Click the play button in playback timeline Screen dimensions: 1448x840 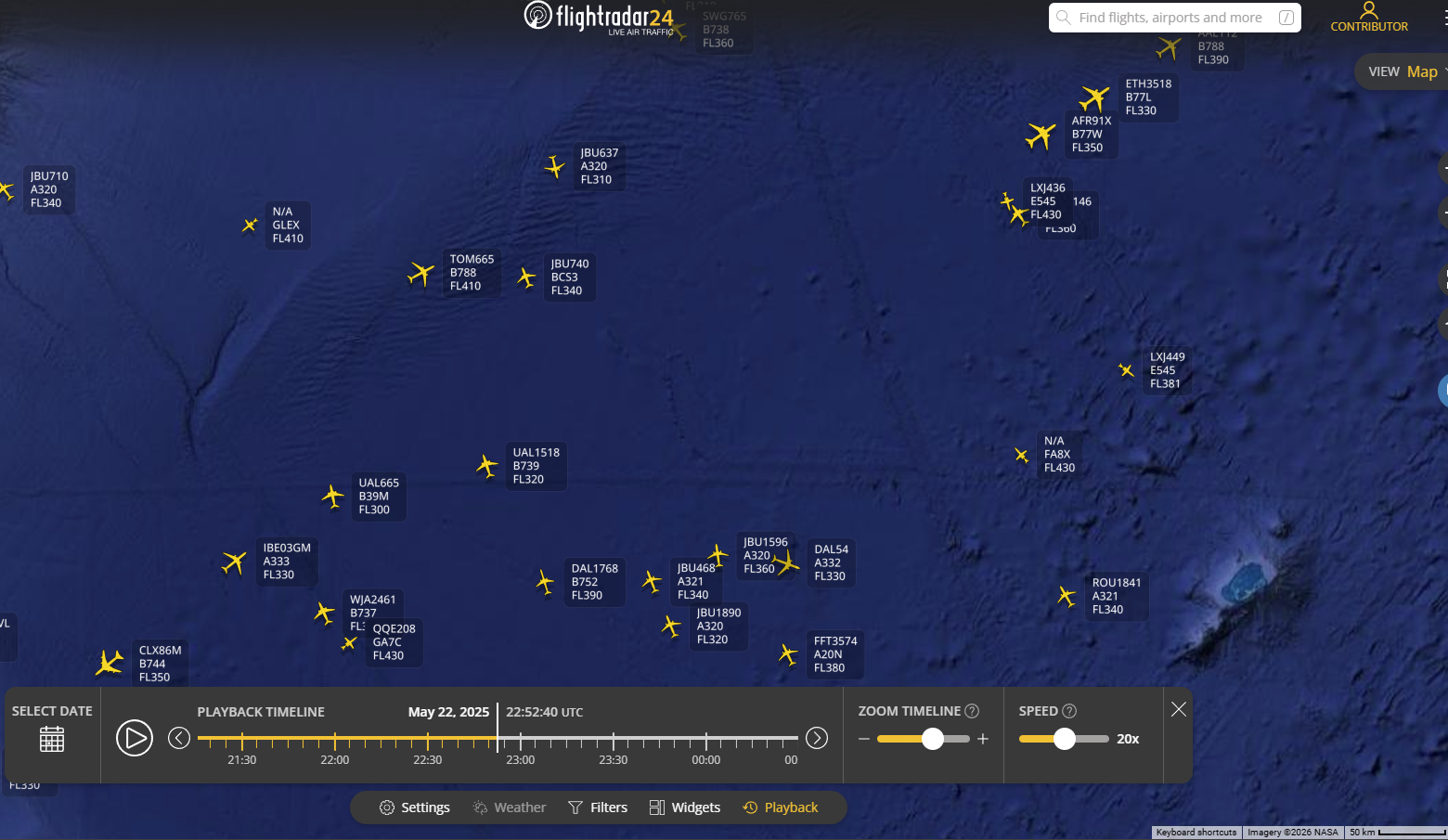tap(135, 738)
